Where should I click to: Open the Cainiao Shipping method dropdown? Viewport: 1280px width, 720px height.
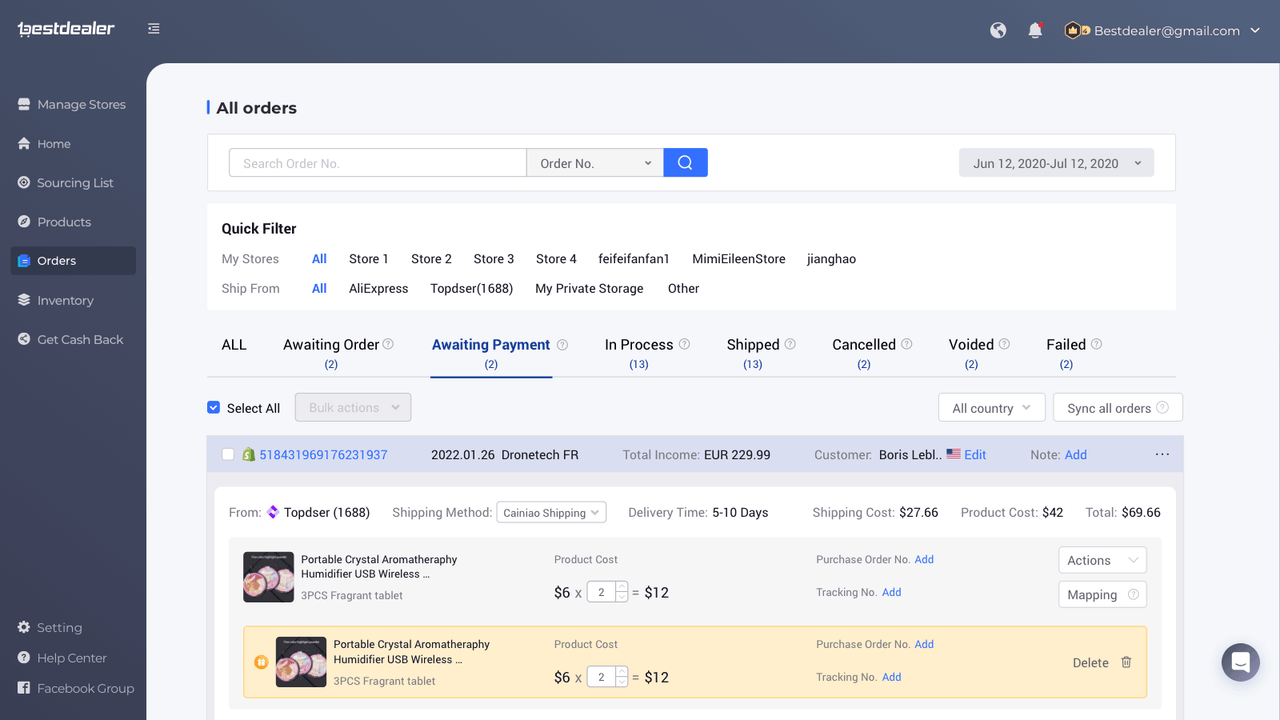pos(551,513)
